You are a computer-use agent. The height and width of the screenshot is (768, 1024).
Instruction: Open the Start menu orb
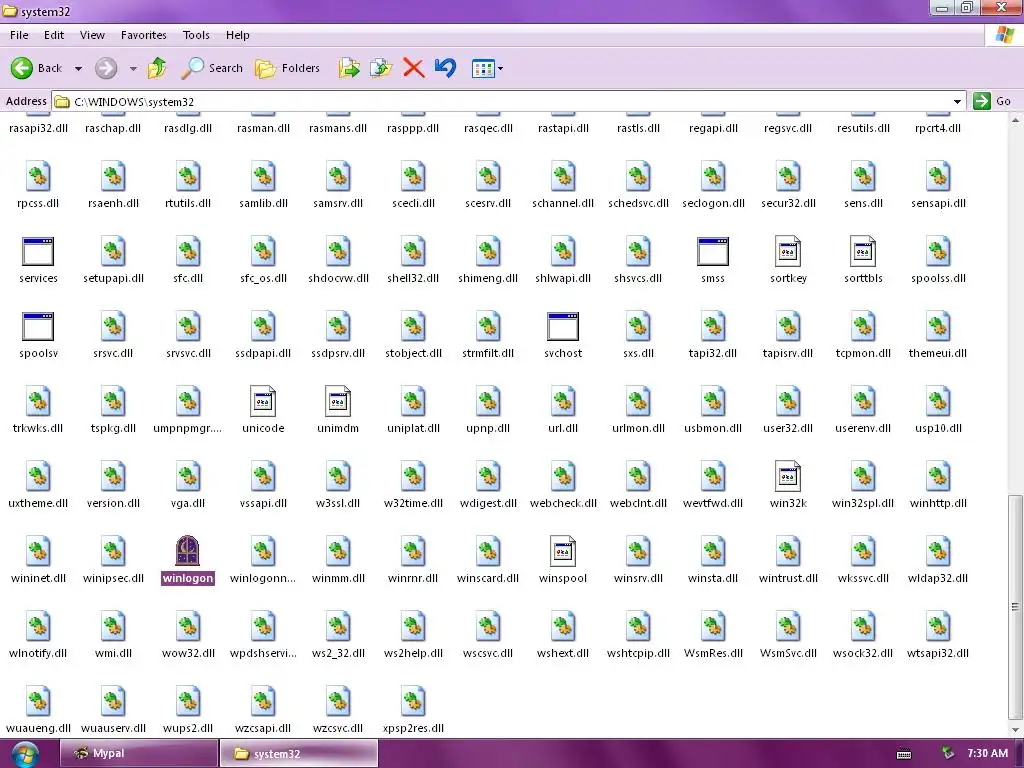pos(24,754)
